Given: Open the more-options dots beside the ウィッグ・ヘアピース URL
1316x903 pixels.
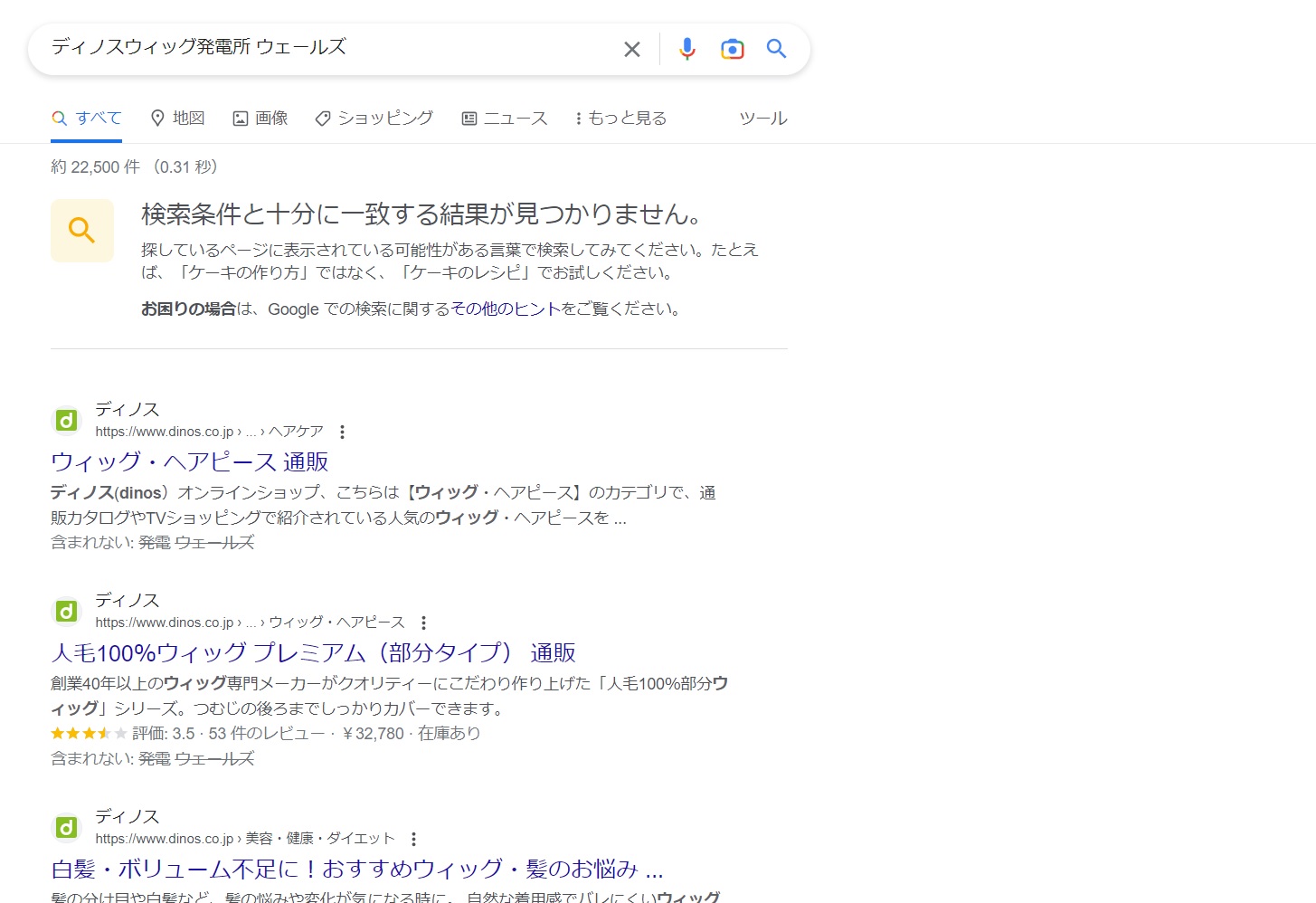Looking at the screenshot, I should point(423,623).
